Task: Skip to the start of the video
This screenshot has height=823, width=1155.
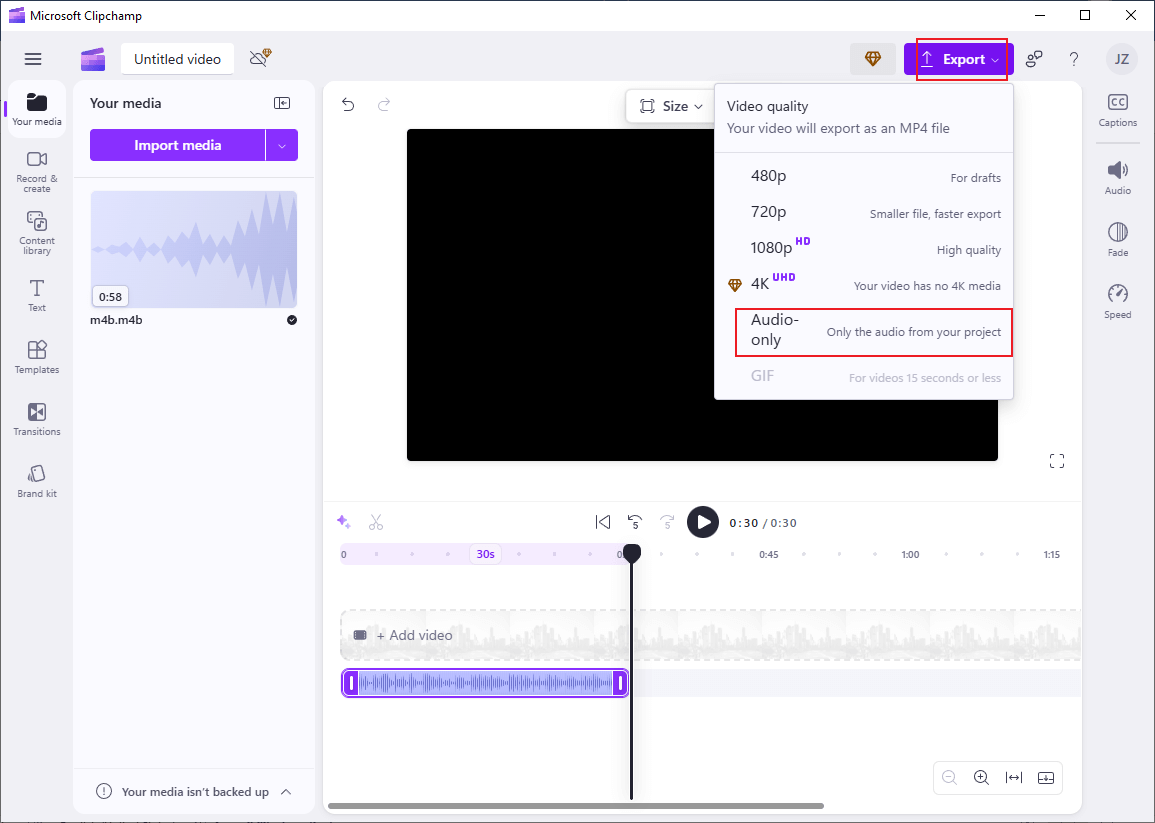Action: (x=603, y=522)
